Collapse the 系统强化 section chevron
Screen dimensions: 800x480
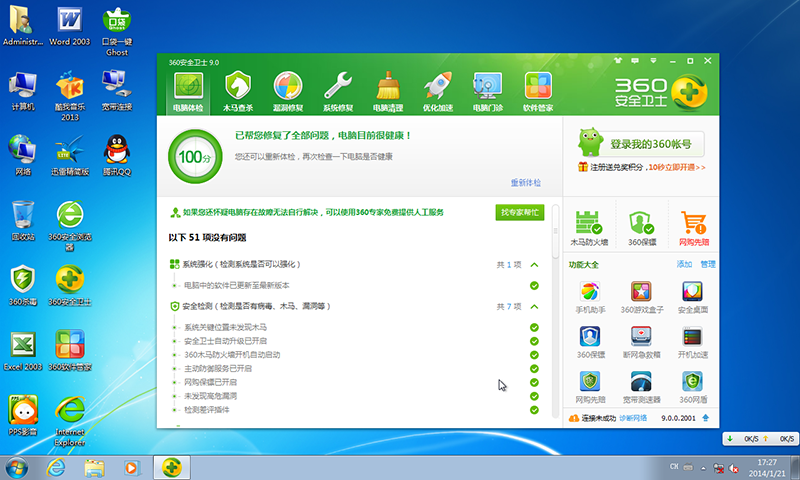click(x=534, y=265)
